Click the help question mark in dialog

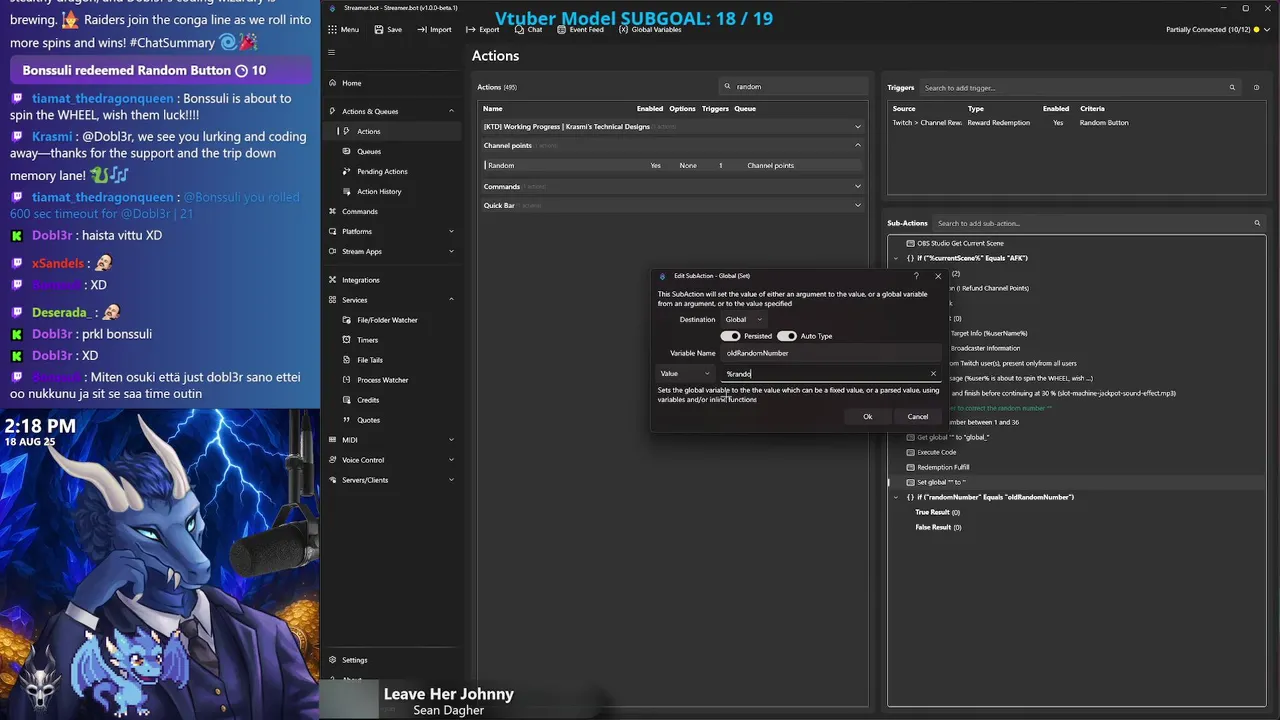916,276
